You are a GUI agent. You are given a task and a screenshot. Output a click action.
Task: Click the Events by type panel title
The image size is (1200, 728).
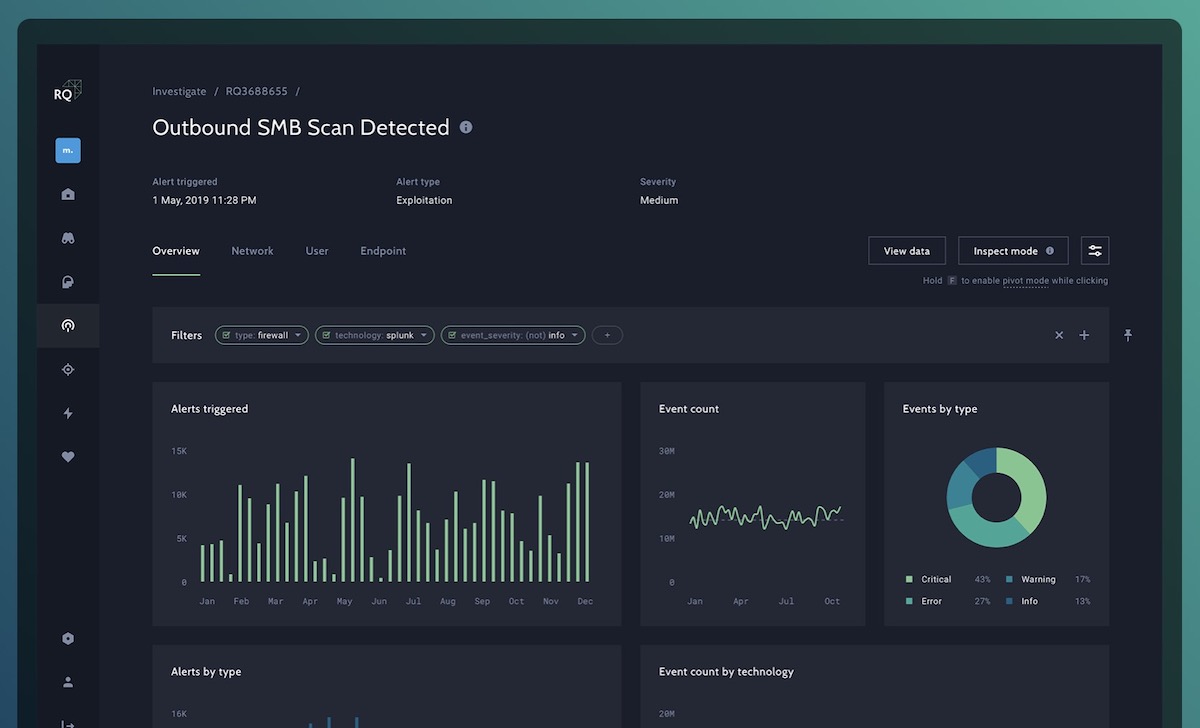pyautogui.click(x=940, y=409)
